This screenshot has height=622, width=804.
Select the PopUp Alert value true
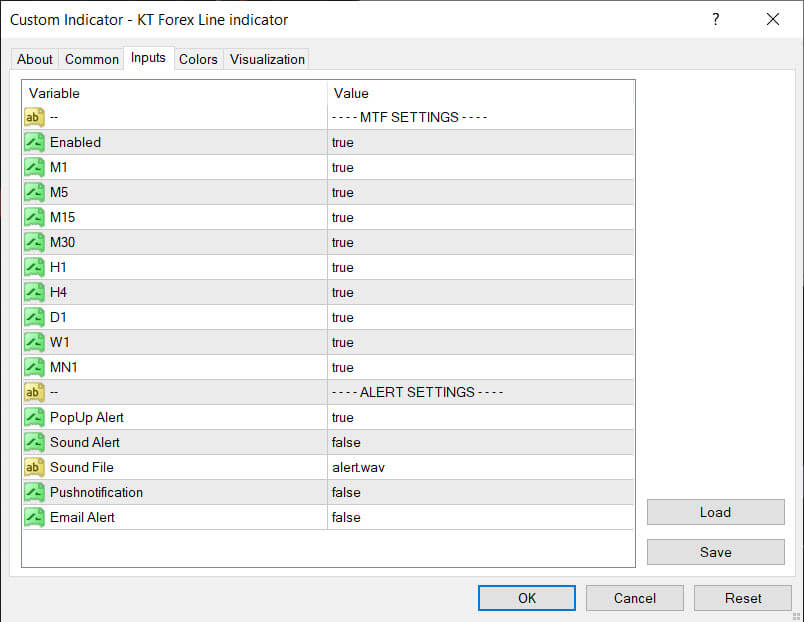pyautogui.click(x=343, y=417)
